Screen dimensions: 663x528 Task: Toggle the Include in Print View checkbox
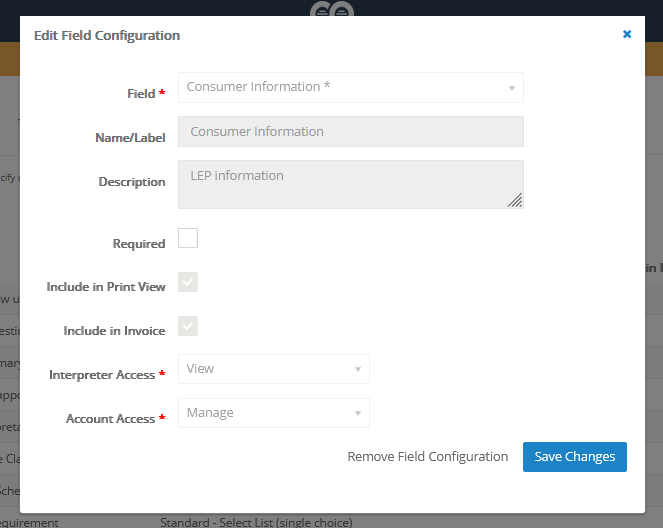click(188, 282)
